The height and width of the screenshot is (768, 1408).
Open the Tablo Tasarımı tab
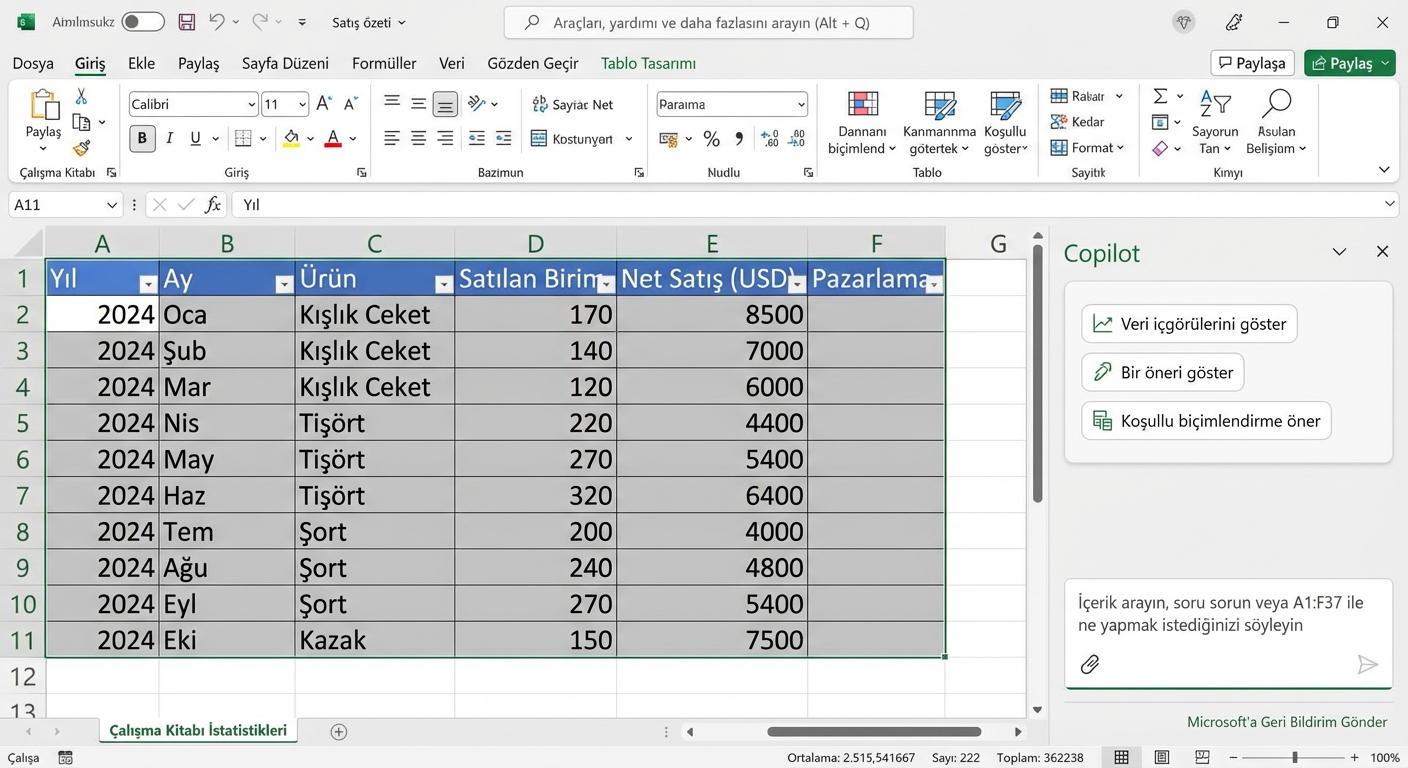coord(647,62)
